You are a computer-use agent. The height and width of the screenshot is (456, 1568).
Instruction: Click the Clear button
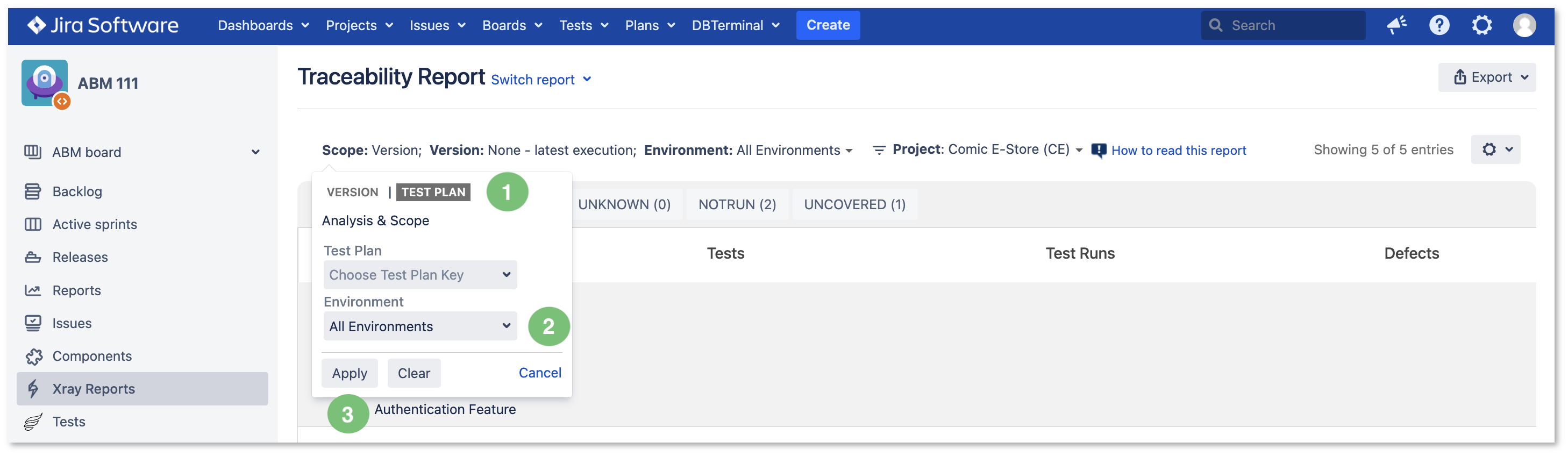[414, 373]
